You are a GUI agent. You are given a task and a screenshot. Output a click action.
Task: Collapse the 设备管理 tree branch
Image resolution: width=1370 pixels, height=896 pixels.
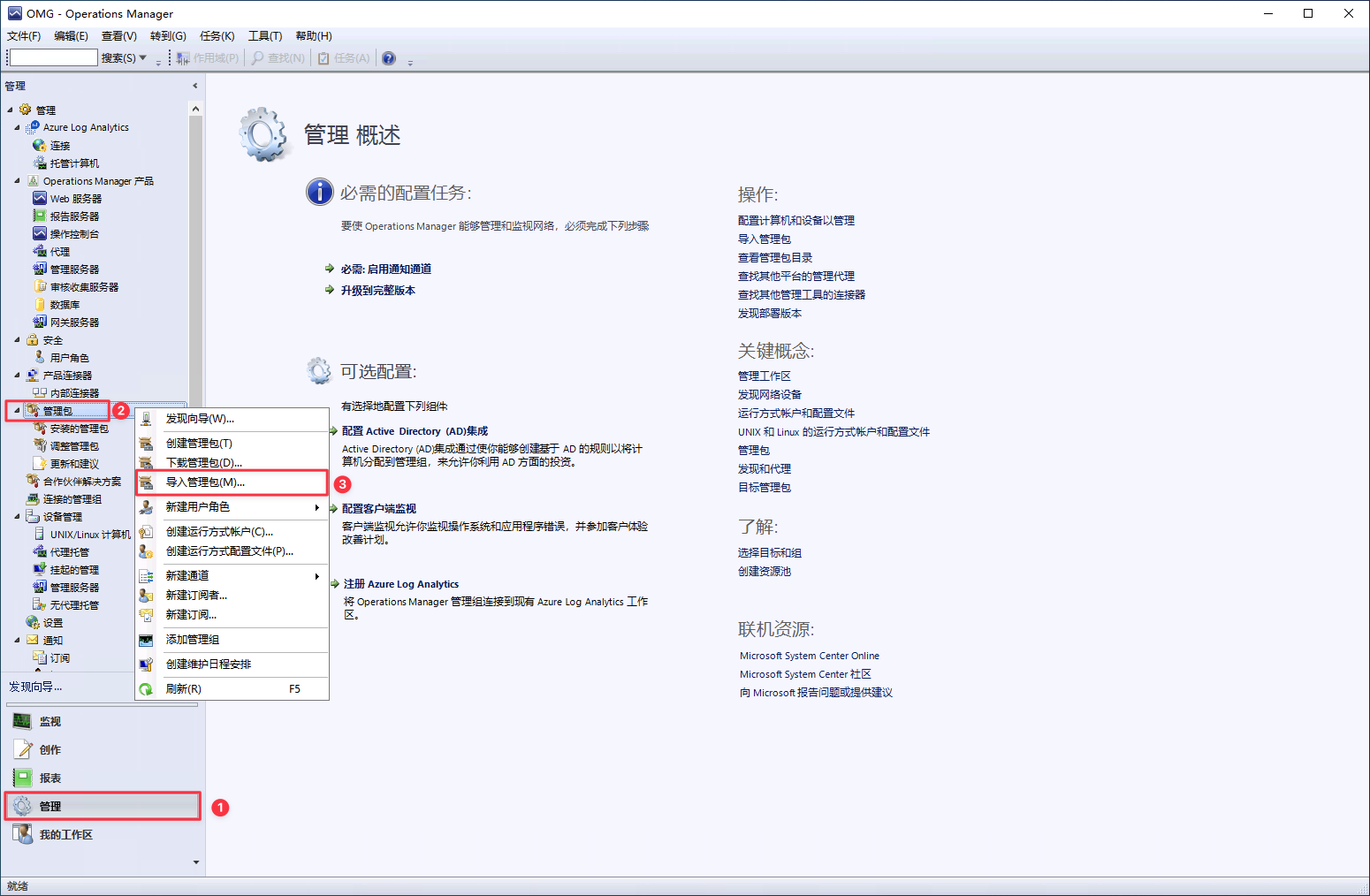point(18,516)
